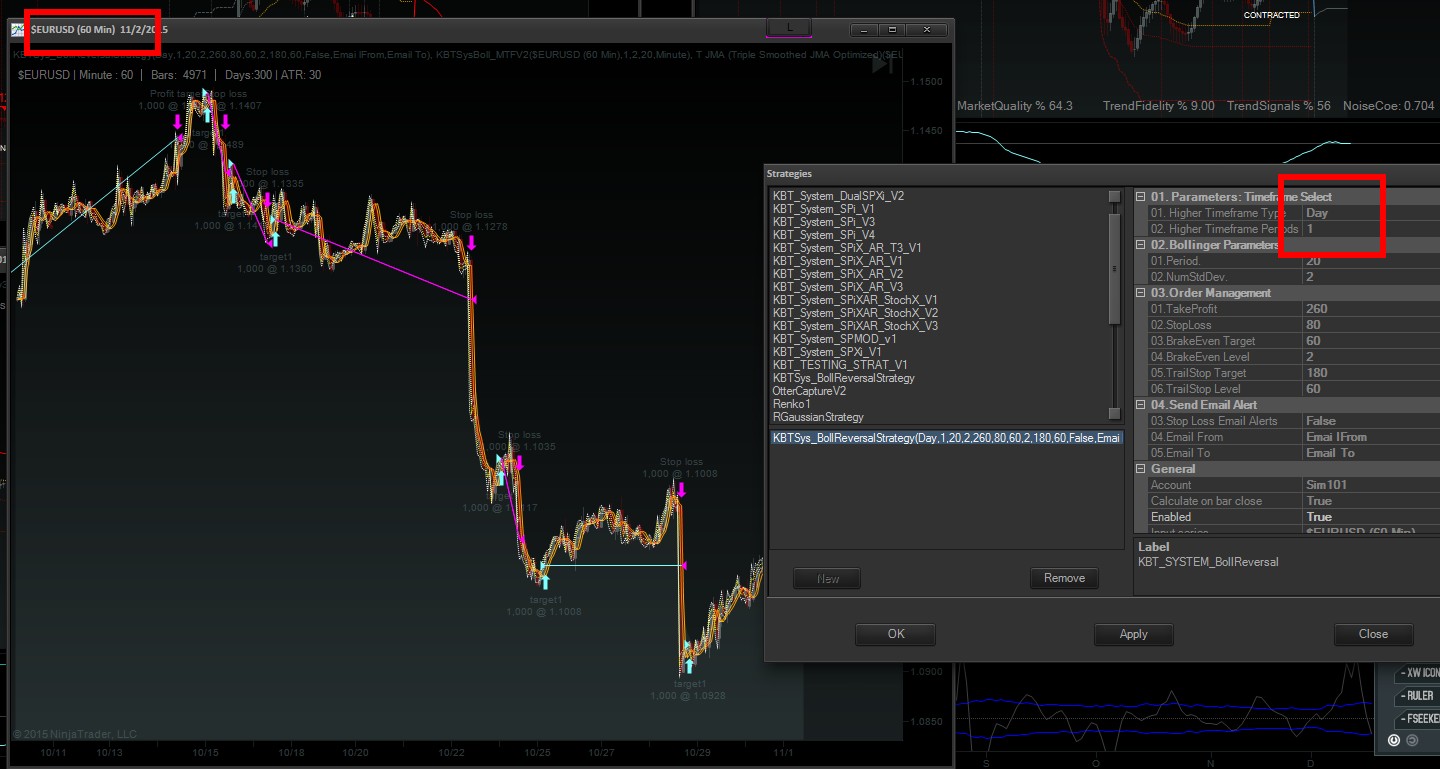The image size is (1440, 769).
Task: Edit the 04.BrakeEven Level value 2
Action: pyautogui.click(x=1370, y=357)
